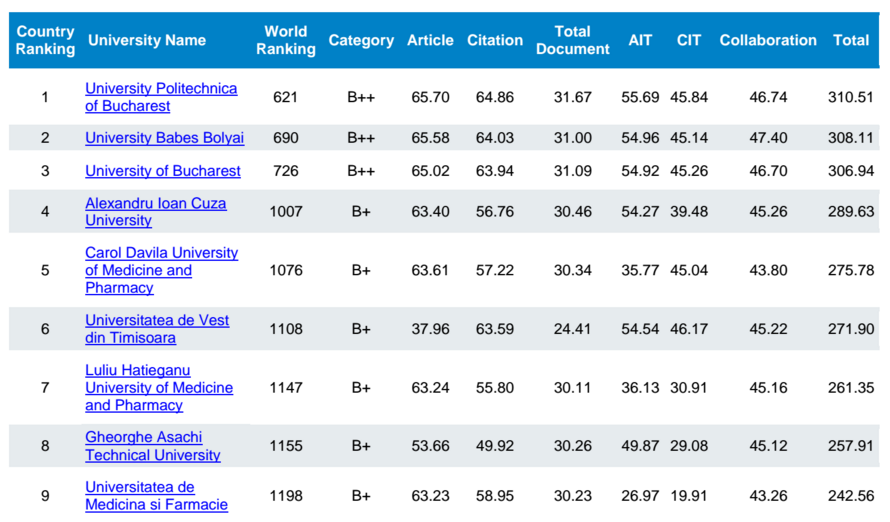Screen dimensions: 890x522
Task: Select total document value 31.67
Action: coord(573,98)
